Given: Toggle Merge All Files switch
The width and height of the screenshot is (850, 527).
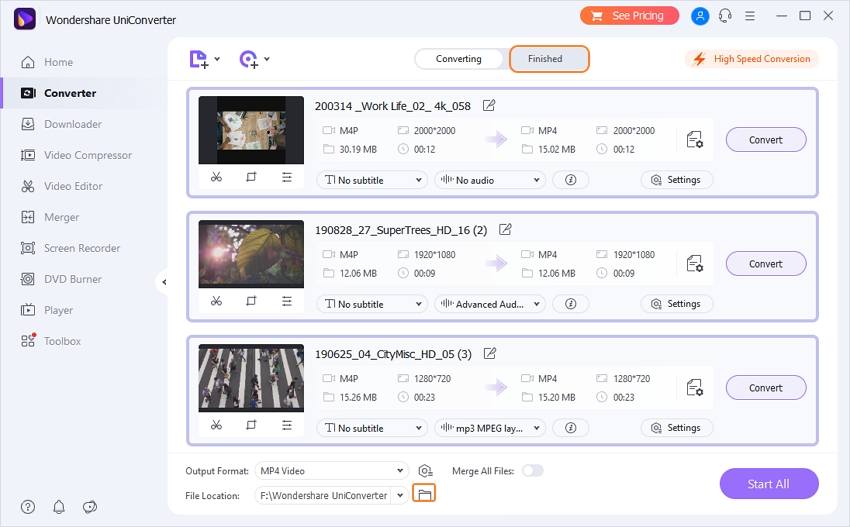Looking at the screenshot, I should click(x=532, y=471).
